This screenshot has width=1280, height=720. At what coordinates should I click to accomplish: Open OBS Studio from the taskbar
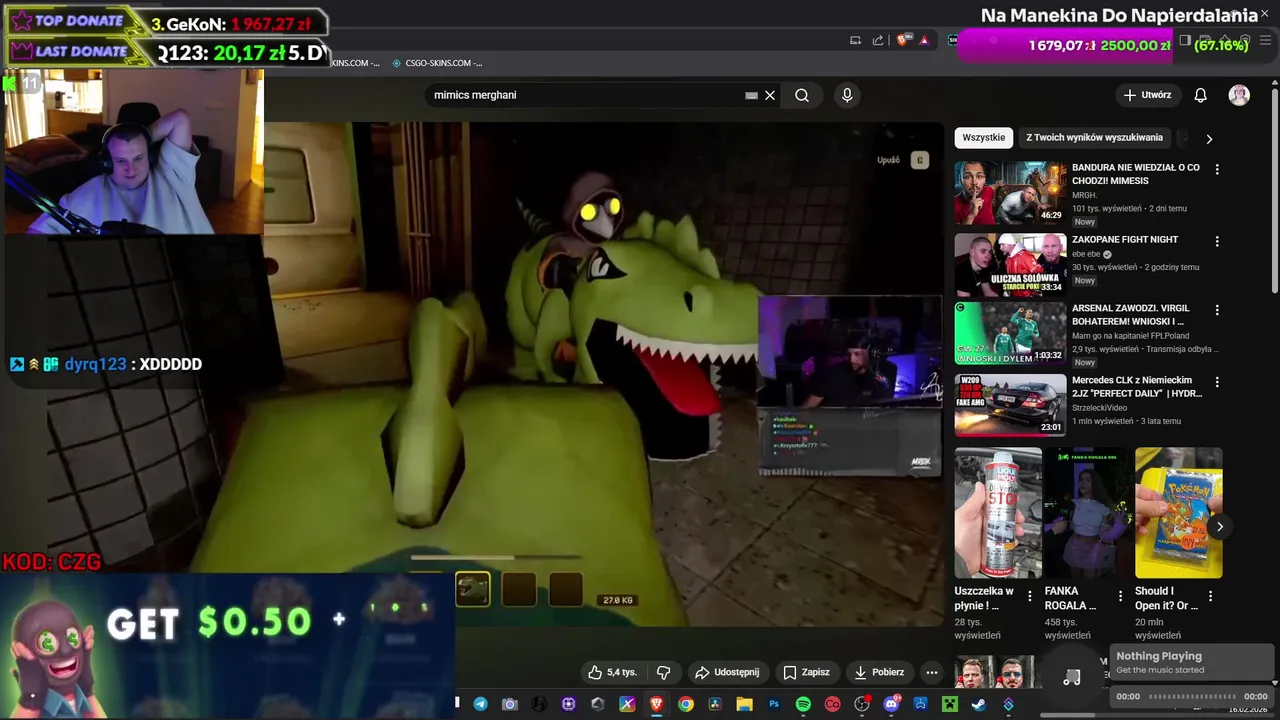click(861, 704)
